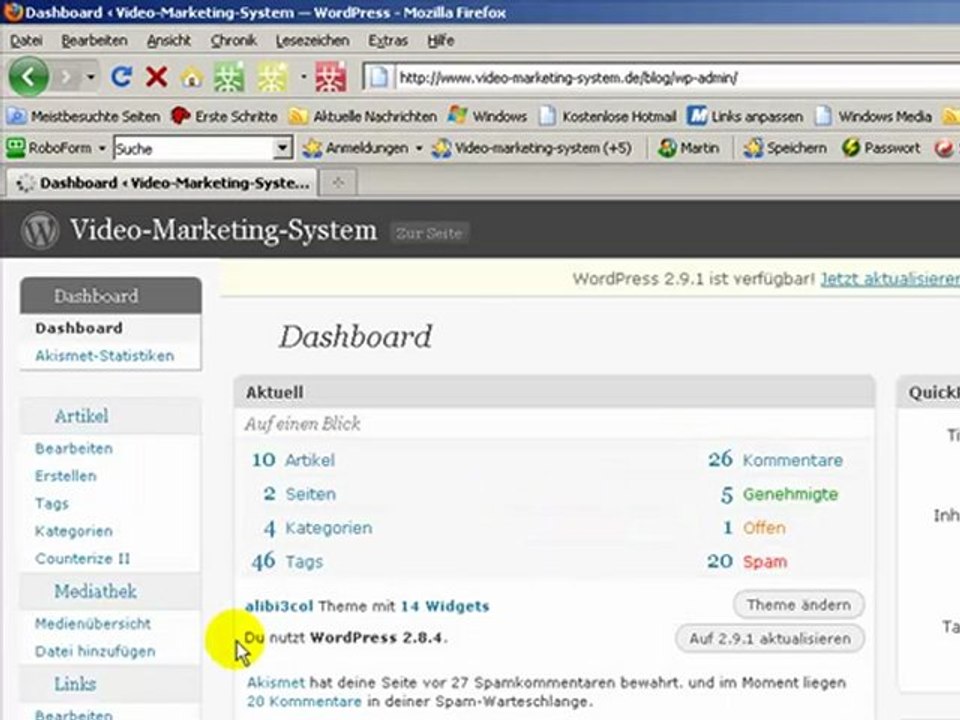Click Auf 2.9.1 aktualisieren button
960x720 pixels.
[x=770, y=639]
